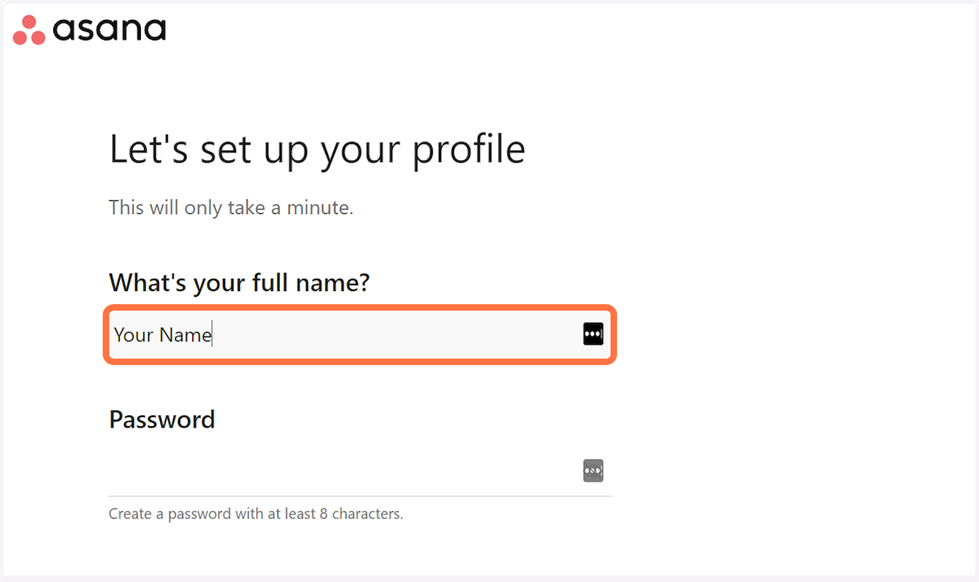
Task: Click the "What's your full name?" label
Action: pos(239,283)
